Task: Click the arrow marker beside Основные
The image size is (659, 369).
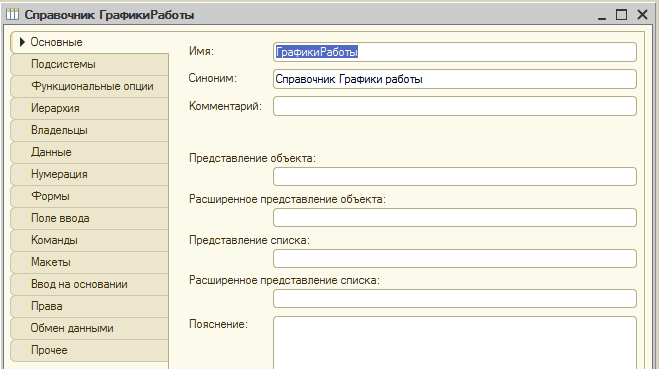Action: (22, 42)
